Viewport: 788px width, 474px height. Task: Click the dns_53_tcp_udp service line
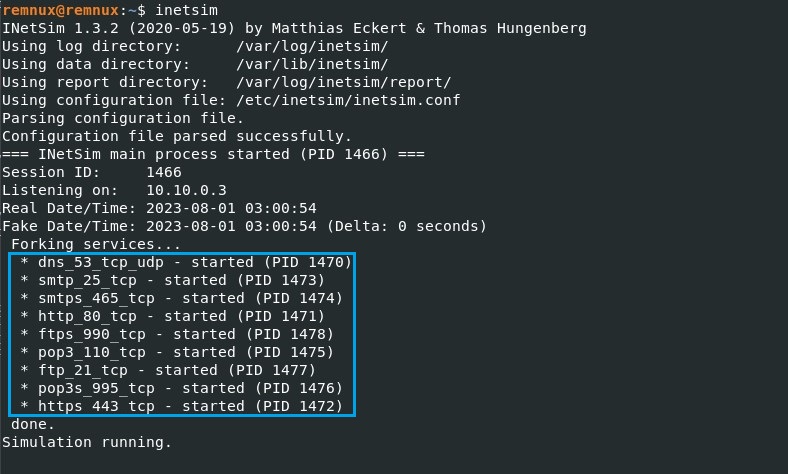(x=186, y=262)
